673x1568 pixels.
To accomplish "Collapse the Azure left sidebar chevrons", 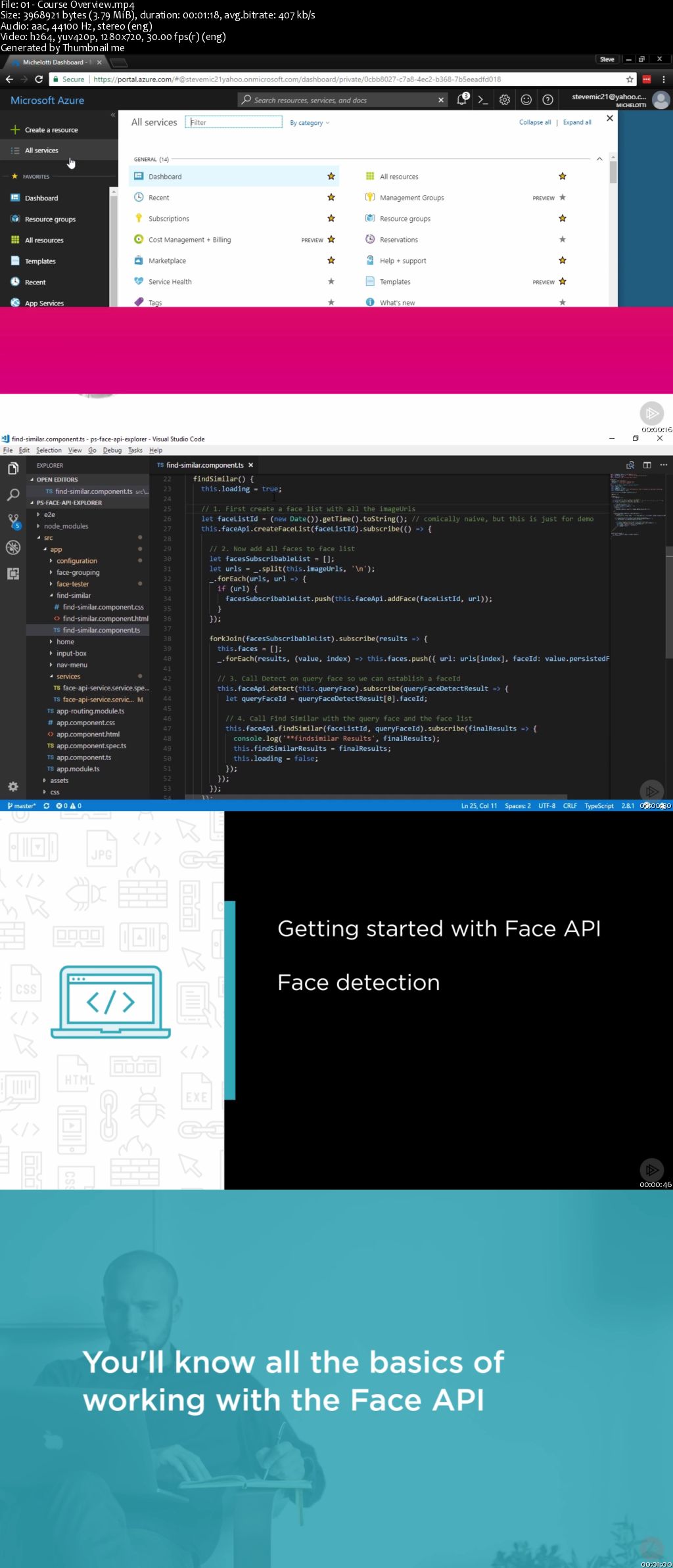I will click(x=113, y=115).
